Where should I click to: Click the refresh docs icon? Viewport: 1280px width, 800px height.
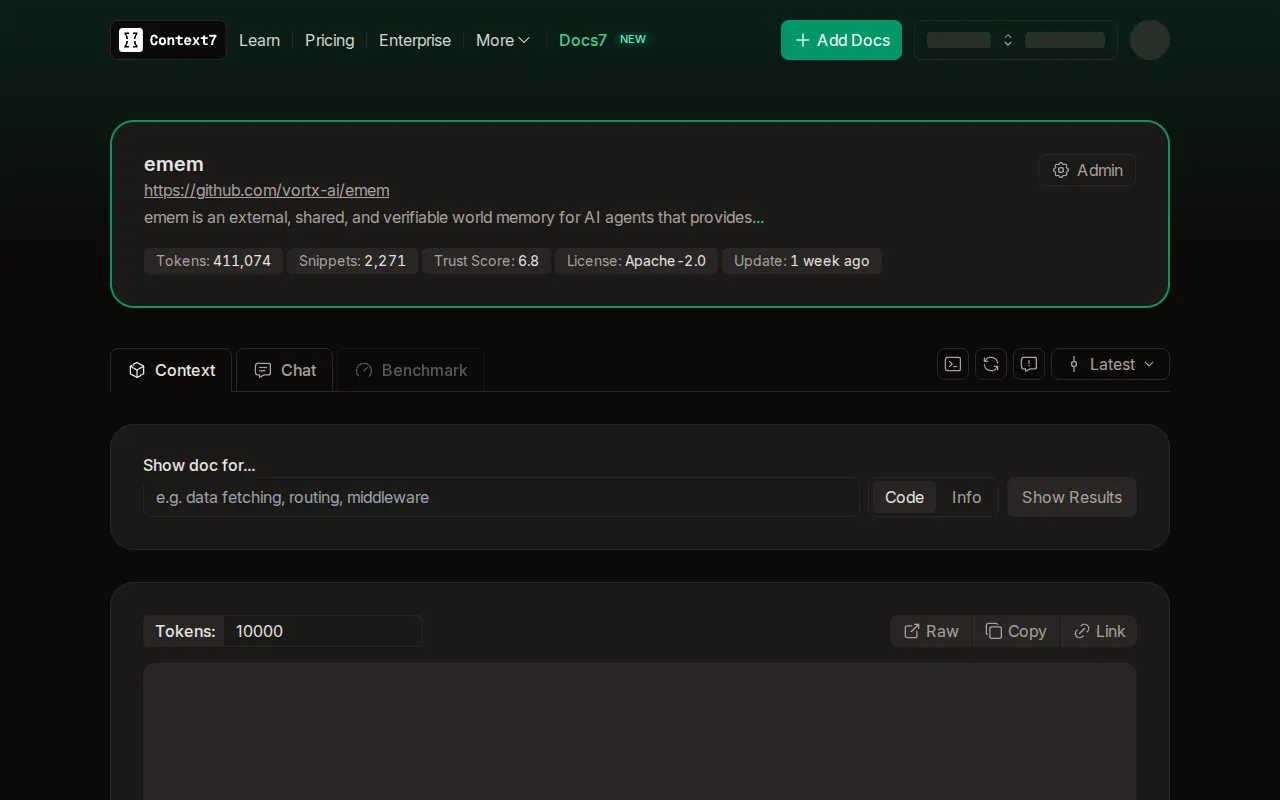tap(991, 364)
